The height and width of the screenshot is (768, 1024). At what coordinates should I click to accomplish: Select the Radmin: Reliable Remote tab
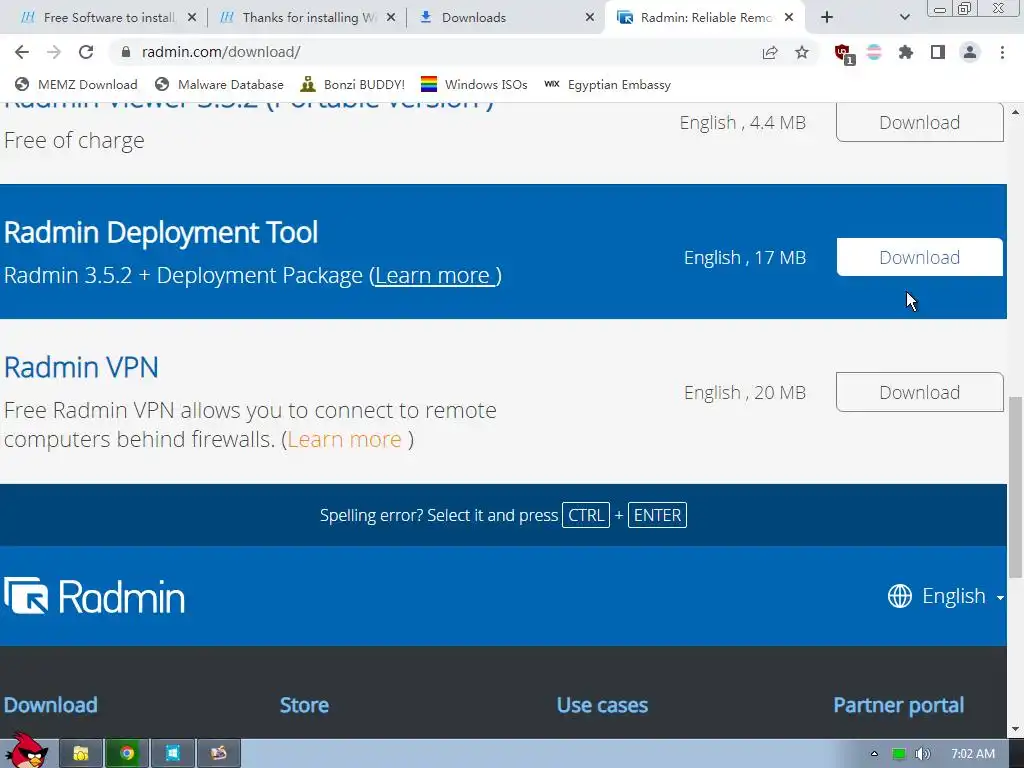(705, 18)
